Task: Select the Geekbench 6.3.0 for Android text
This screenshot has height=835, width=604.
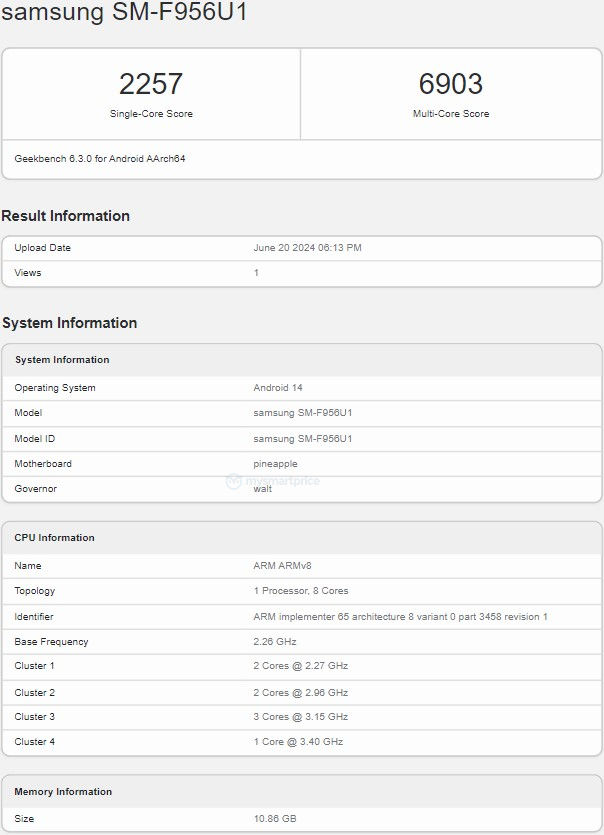Action: [x=100, y=159]
